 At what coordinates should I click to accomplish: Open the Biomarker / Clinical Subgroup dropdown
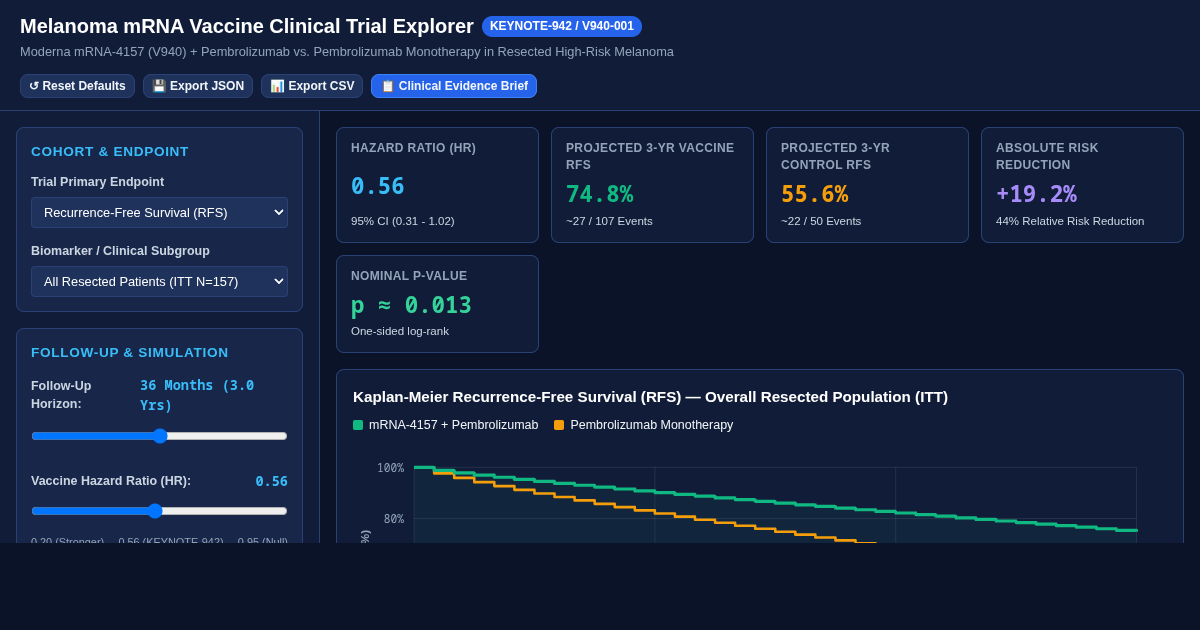[x=159, y=281]
